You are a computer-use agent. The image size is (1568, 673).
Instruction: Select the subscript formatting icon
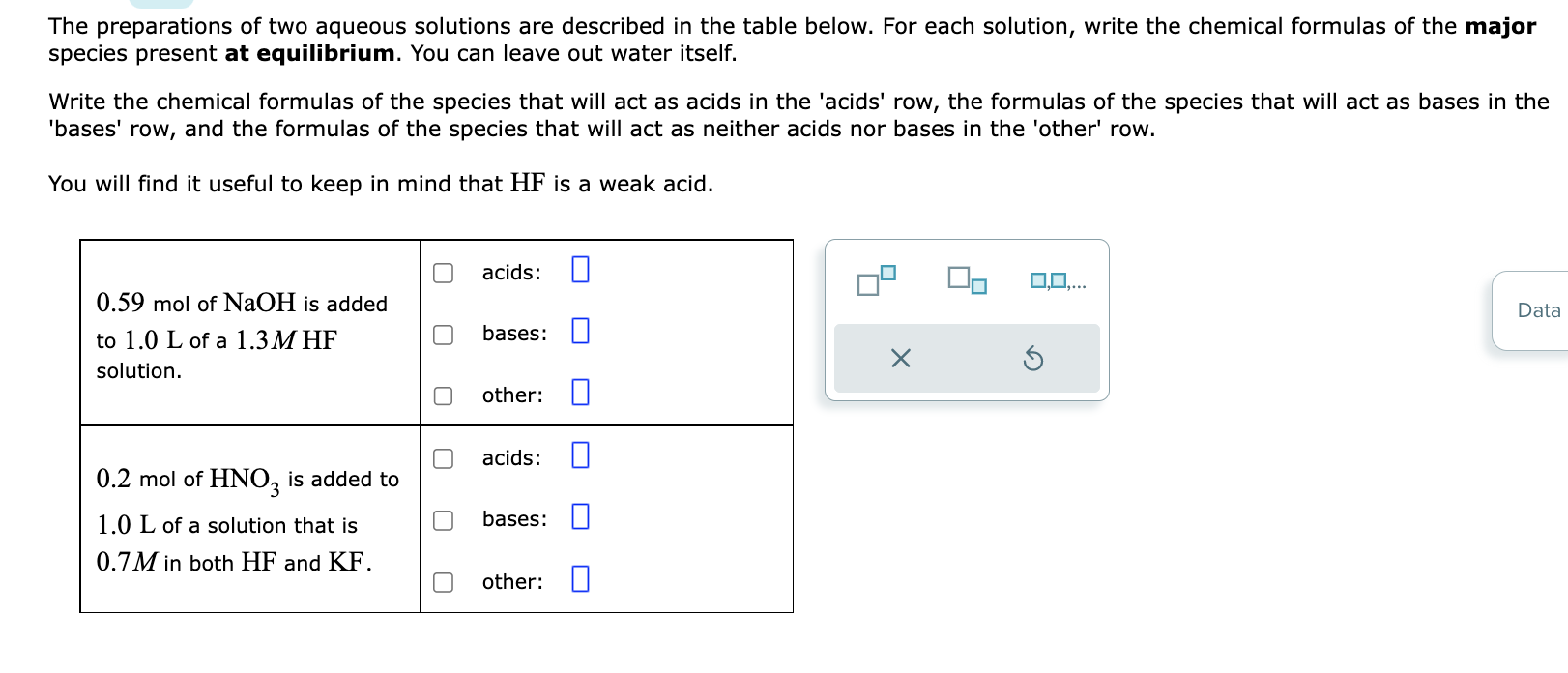(x=967, y=282)
